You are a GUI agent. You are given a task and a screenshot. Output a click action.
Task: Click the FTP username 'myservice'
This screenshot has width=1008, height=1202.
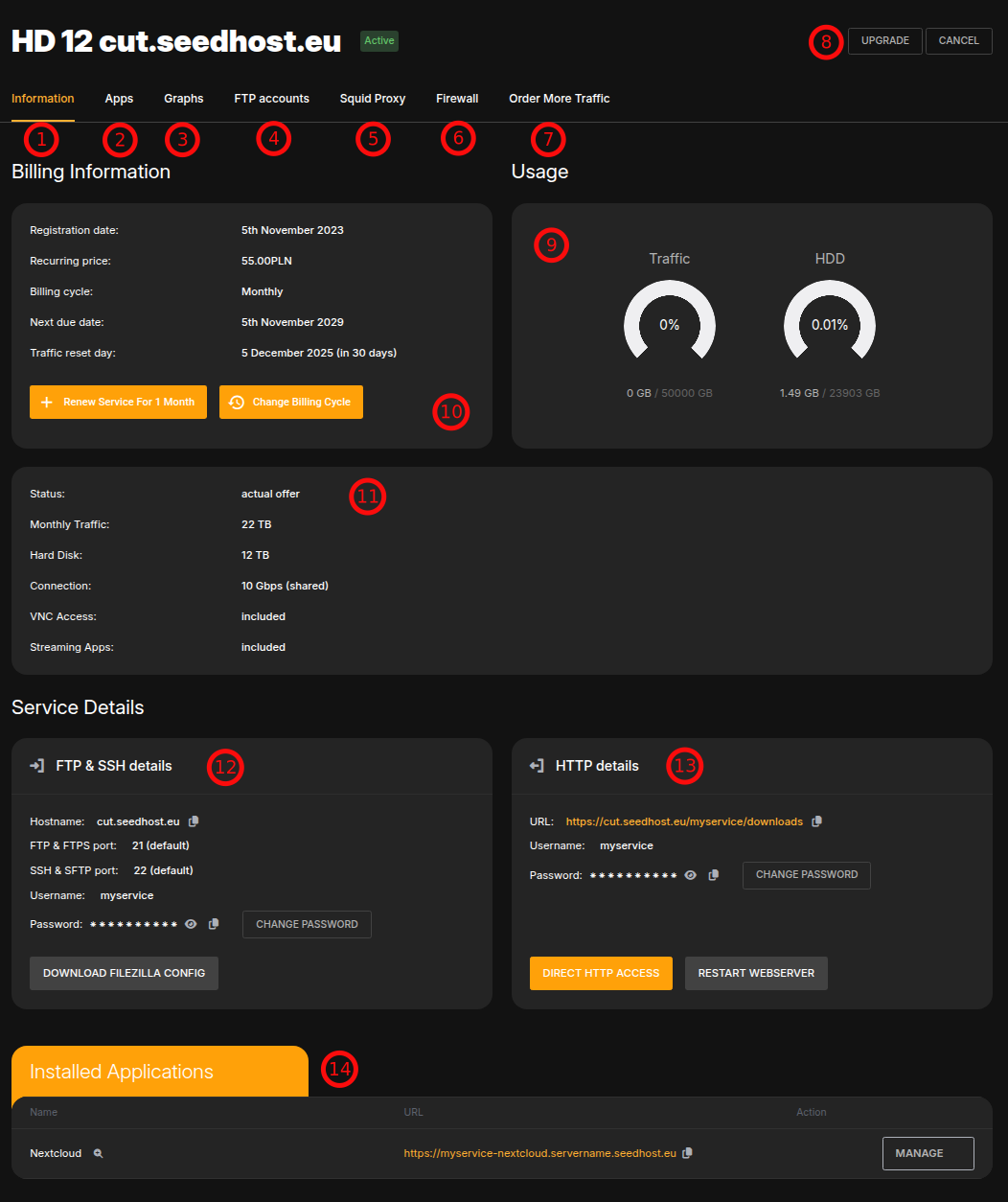(126, 895)
